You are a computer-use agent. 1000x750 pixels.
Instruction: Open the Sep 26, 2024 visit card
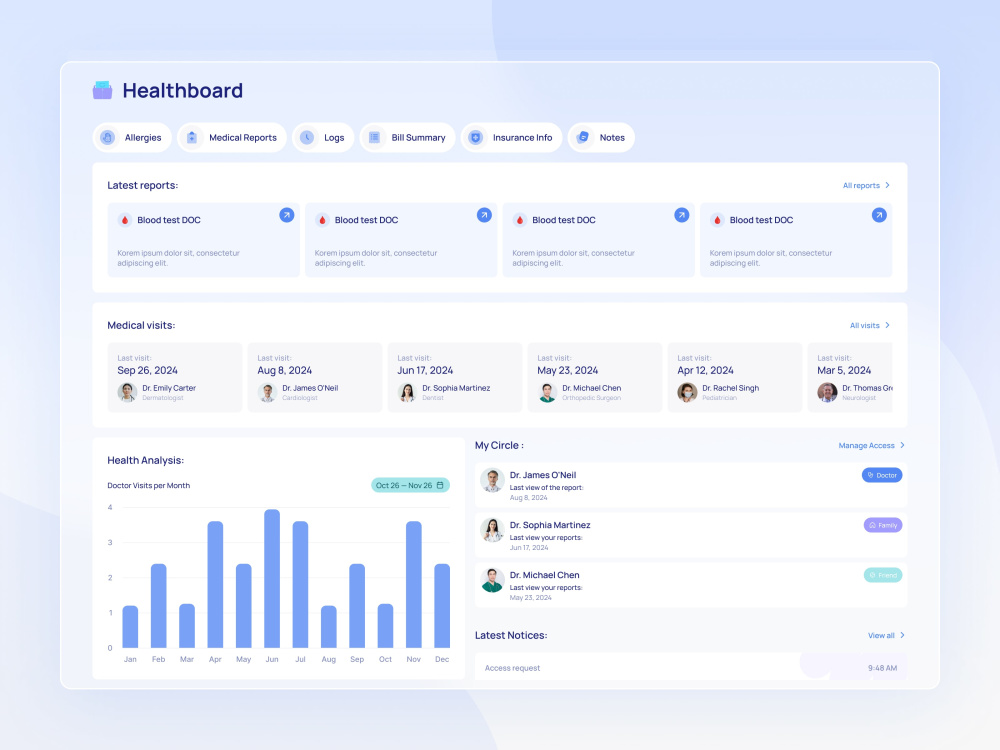(175, 378)
